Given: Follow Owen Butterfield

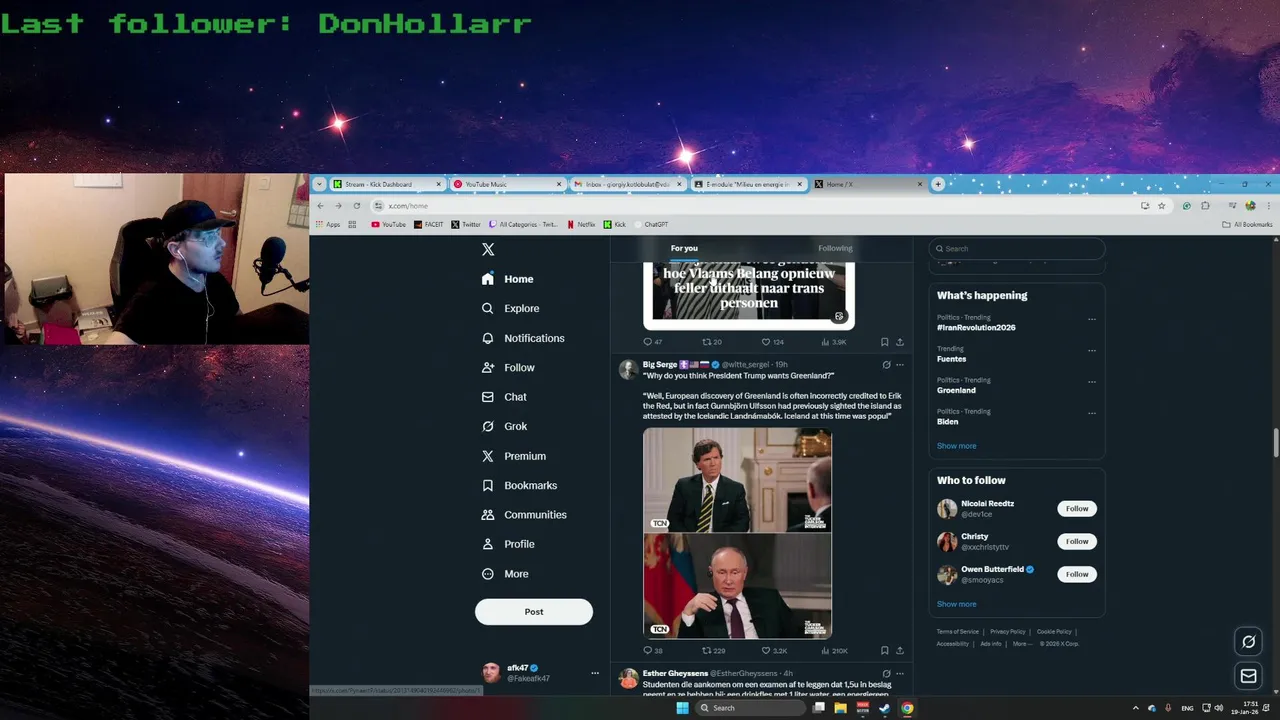Looking at the screenshot, I should (1077, 575).
